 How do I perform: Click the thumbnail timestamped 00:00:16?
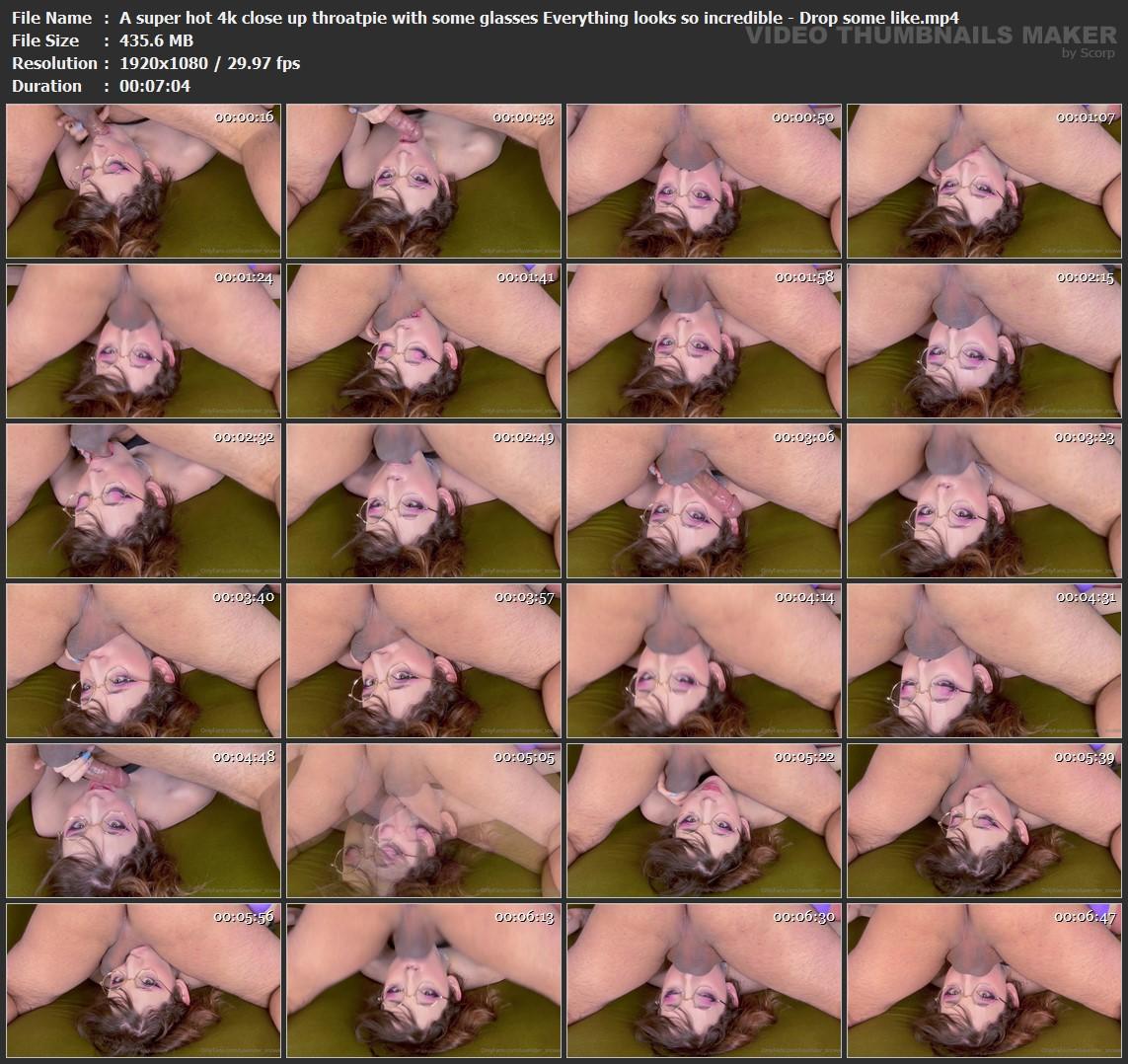(x=143, y=182)
